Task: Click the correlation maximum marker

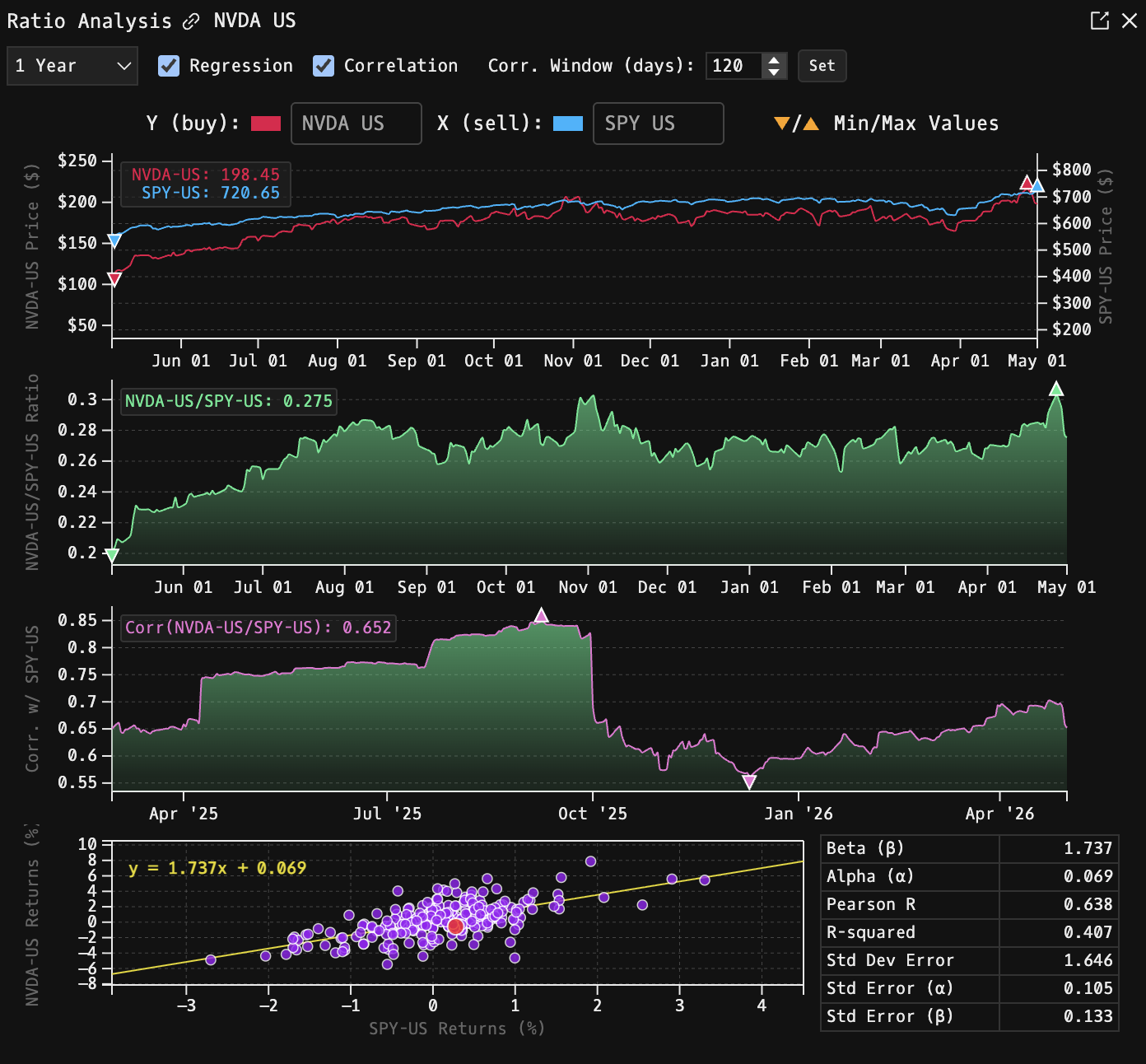Action: (541, 615)
